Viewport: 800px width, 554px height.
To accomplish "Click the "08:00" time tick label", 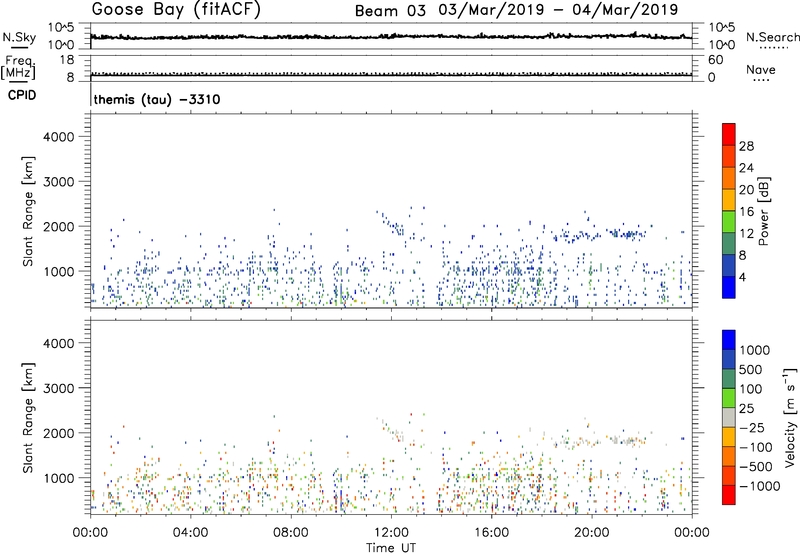I will point(290,533).
